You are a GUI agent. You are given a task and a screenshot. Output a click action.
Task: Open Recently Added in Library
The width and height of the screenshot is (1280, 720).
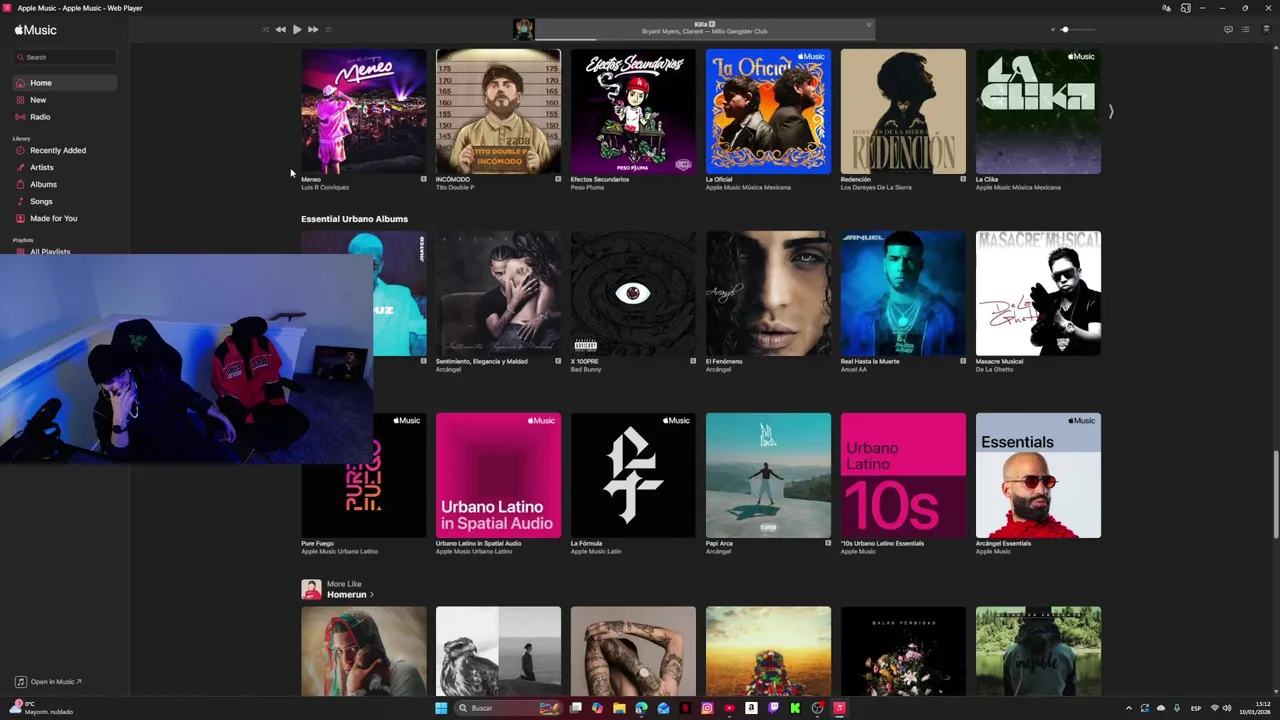tap(65, 150)
